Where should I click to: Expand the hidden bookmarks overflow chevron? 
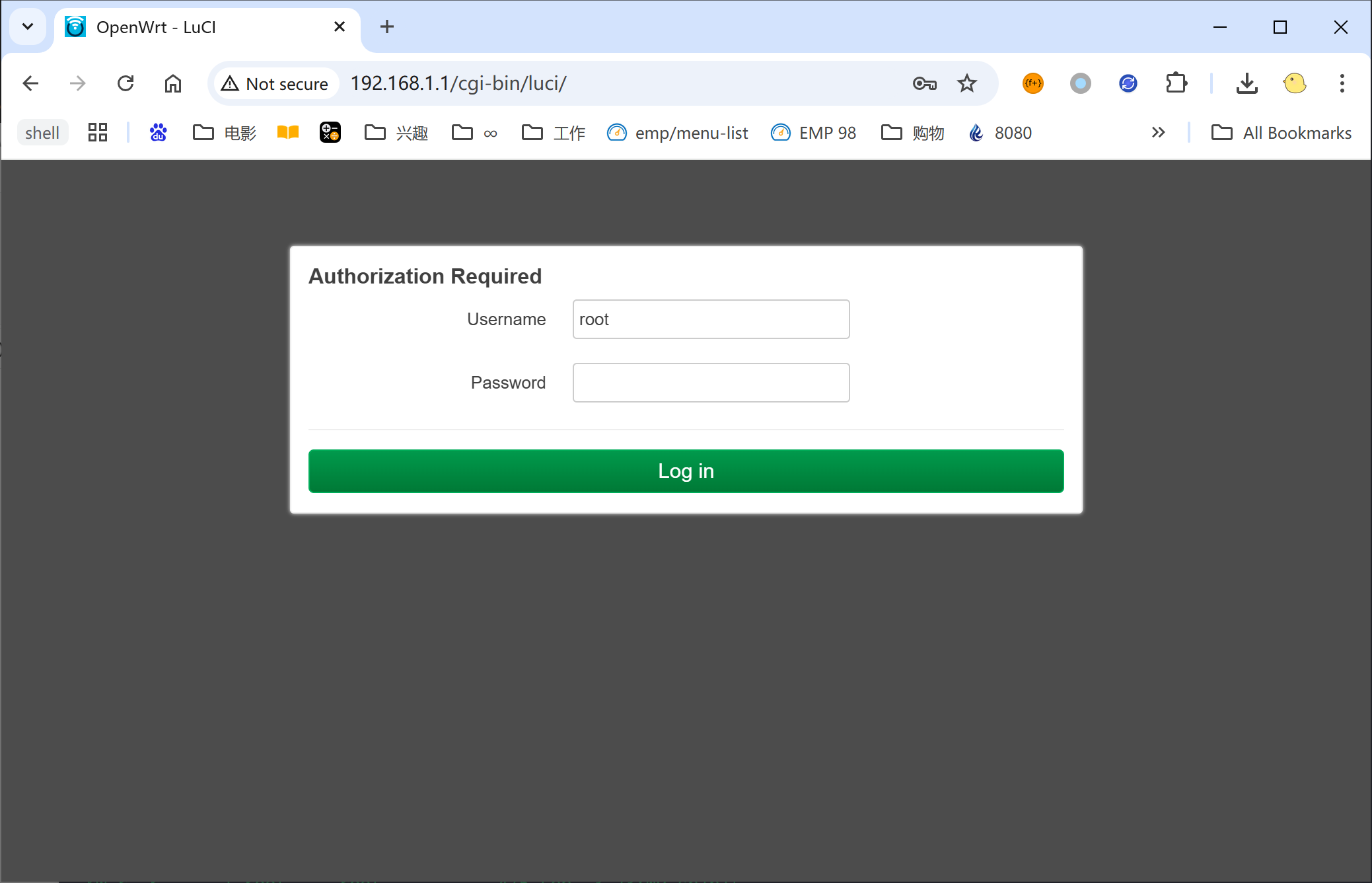coord(1158,133)
